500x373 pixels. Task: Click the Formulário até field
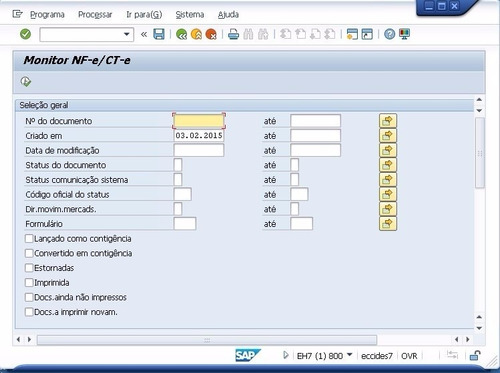301,223
